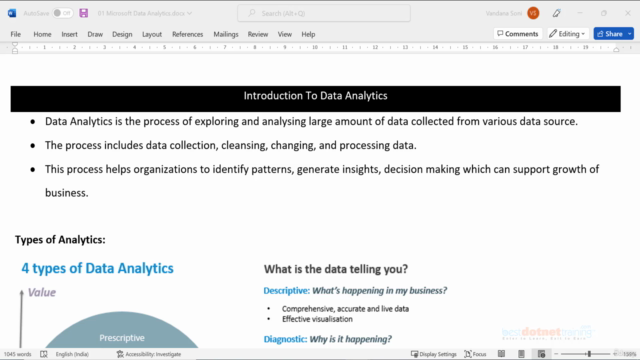Toggle the AutoSave switch

pyautogui.click(x=62, y=13)
